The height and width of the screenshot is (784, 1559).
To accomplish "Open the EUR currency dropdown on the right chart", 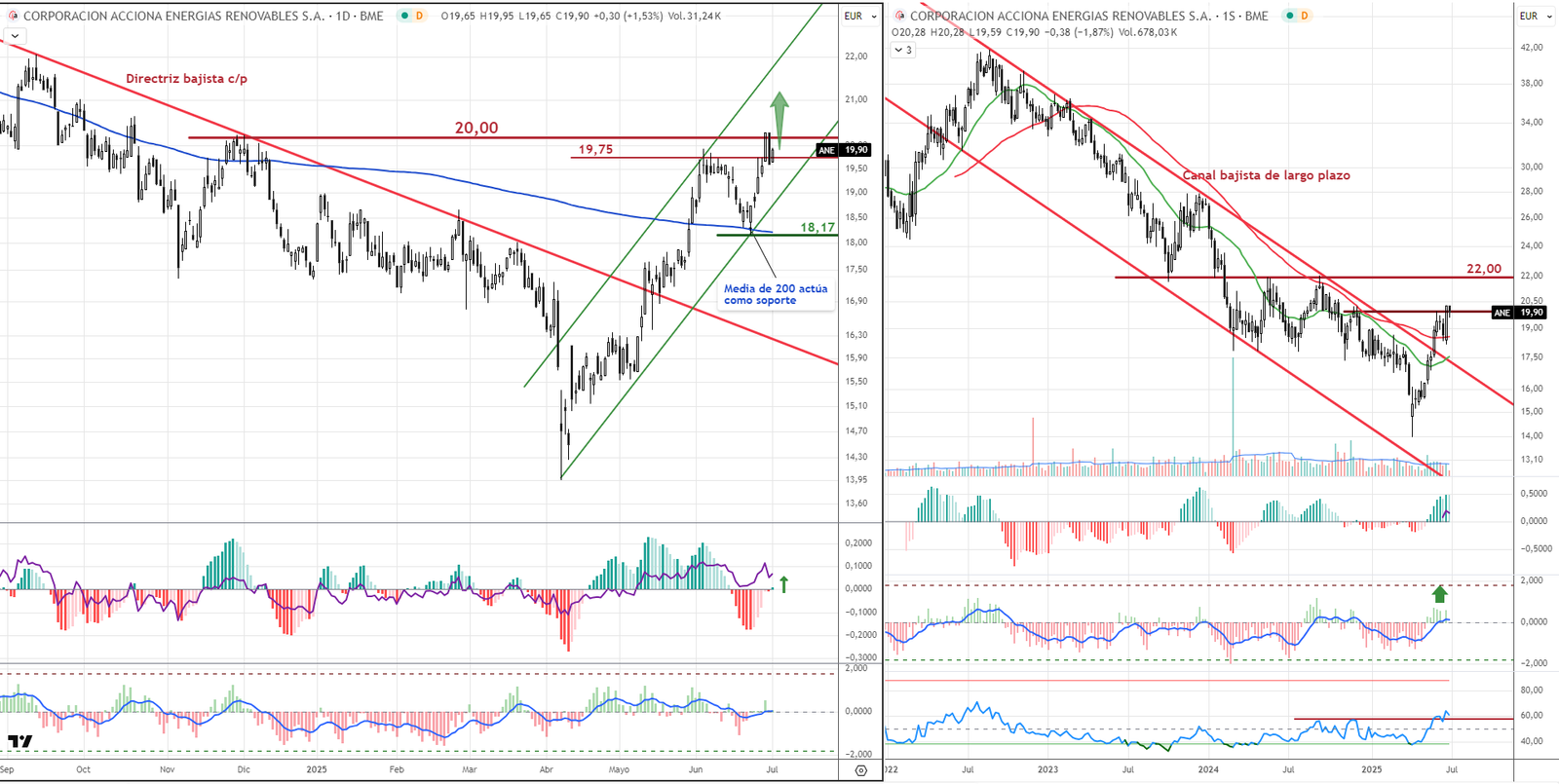I will 1535,16.
